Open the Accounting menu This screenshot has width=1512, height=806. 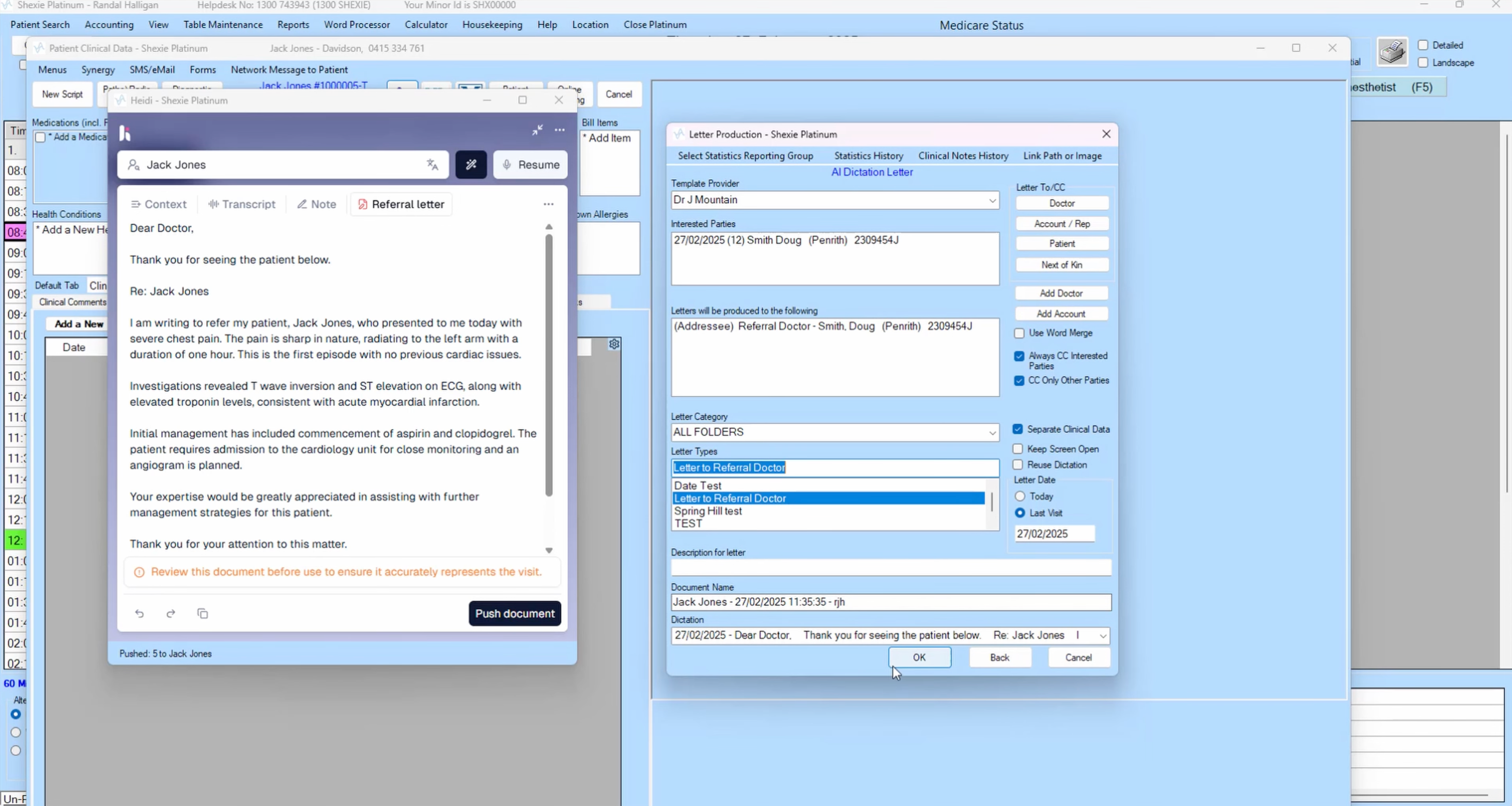109,25
